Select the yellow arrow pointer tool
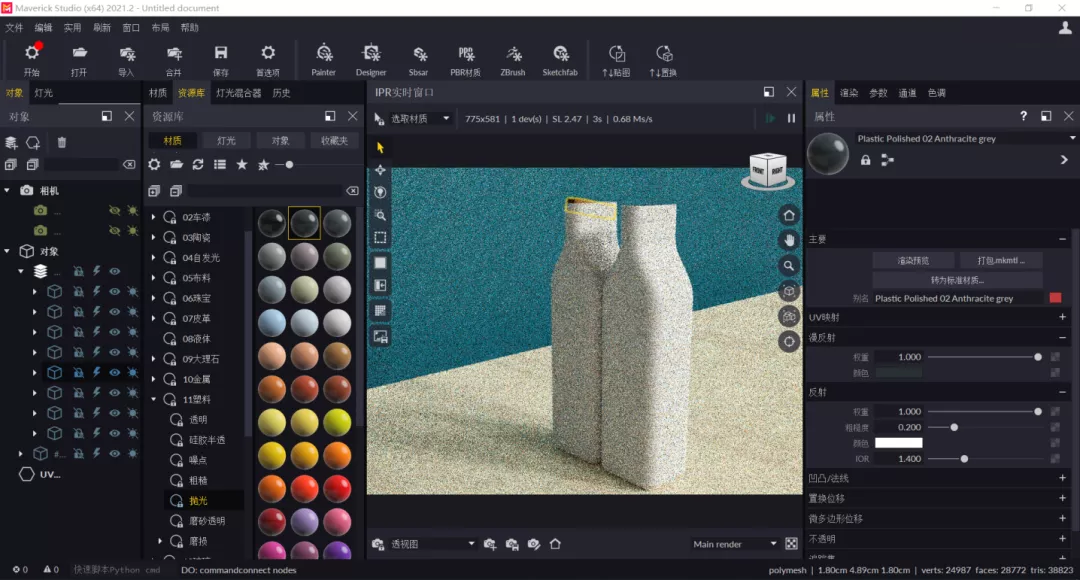Viewport: 1080px width, 580px height. pos(380,147)
